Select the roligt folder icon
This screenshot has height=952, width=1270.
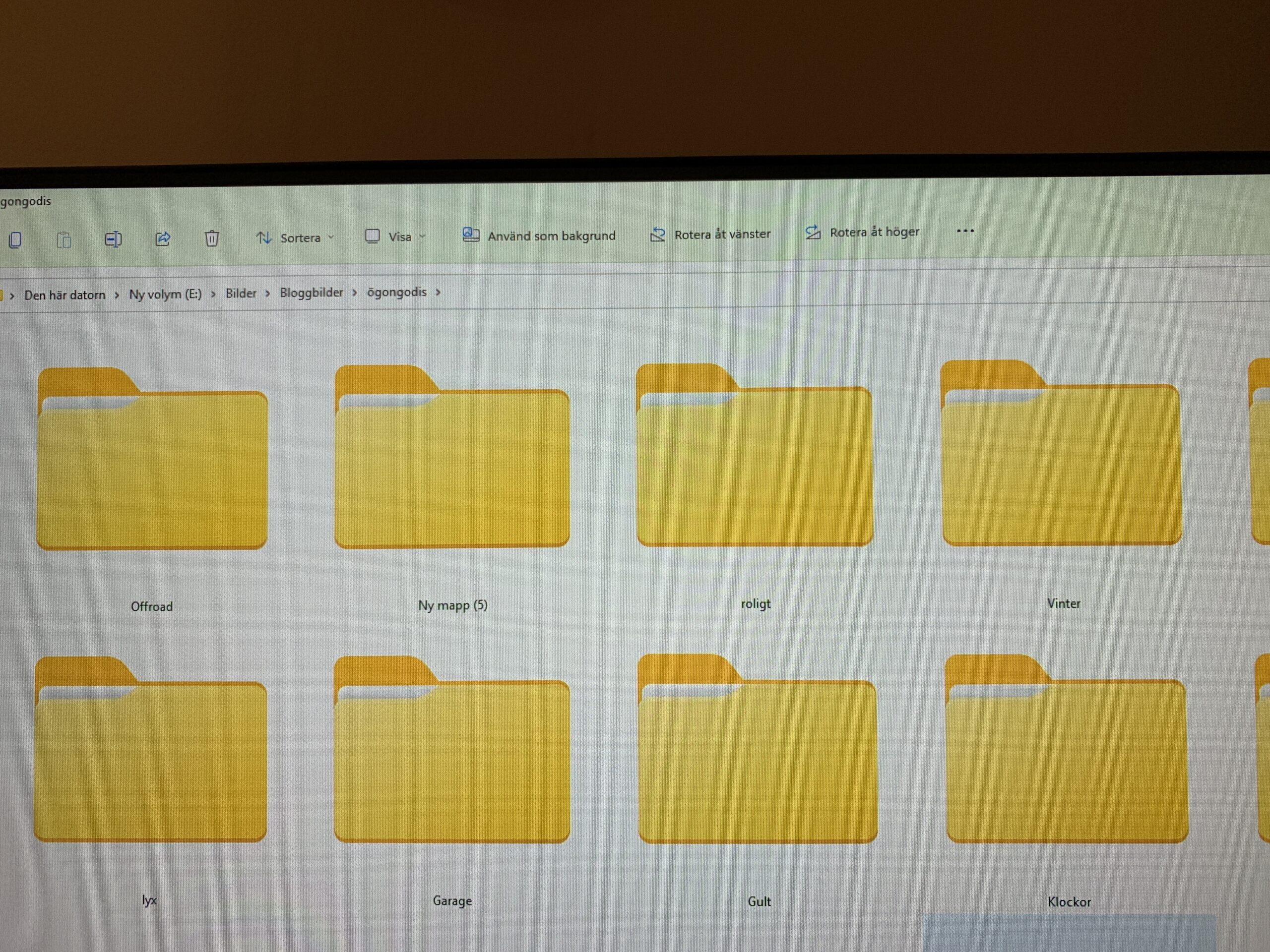pos(755,455)
